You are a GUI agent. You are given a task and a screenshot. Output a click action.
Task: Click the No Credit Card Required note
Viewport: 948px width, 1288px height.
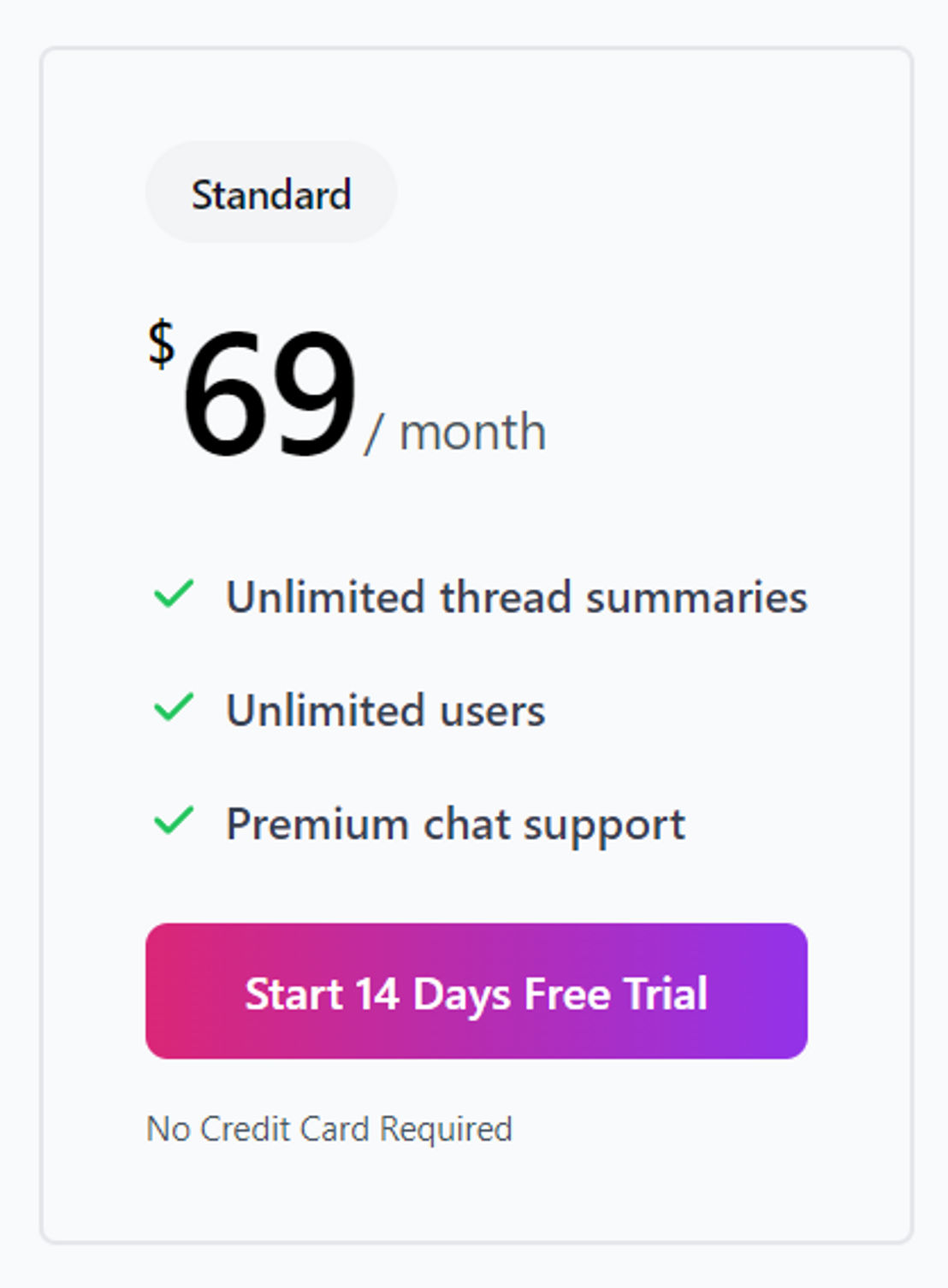click(329, 1129)
